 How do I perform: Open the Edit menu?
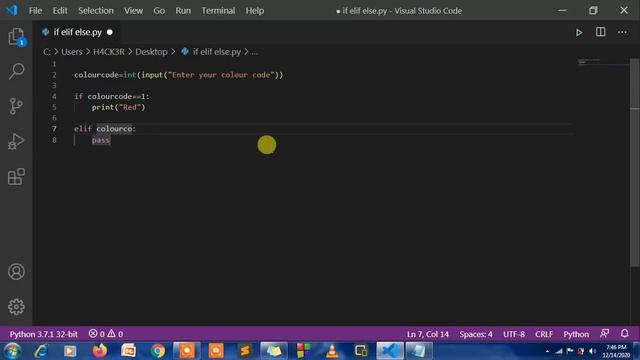click(x=60, y=11)
